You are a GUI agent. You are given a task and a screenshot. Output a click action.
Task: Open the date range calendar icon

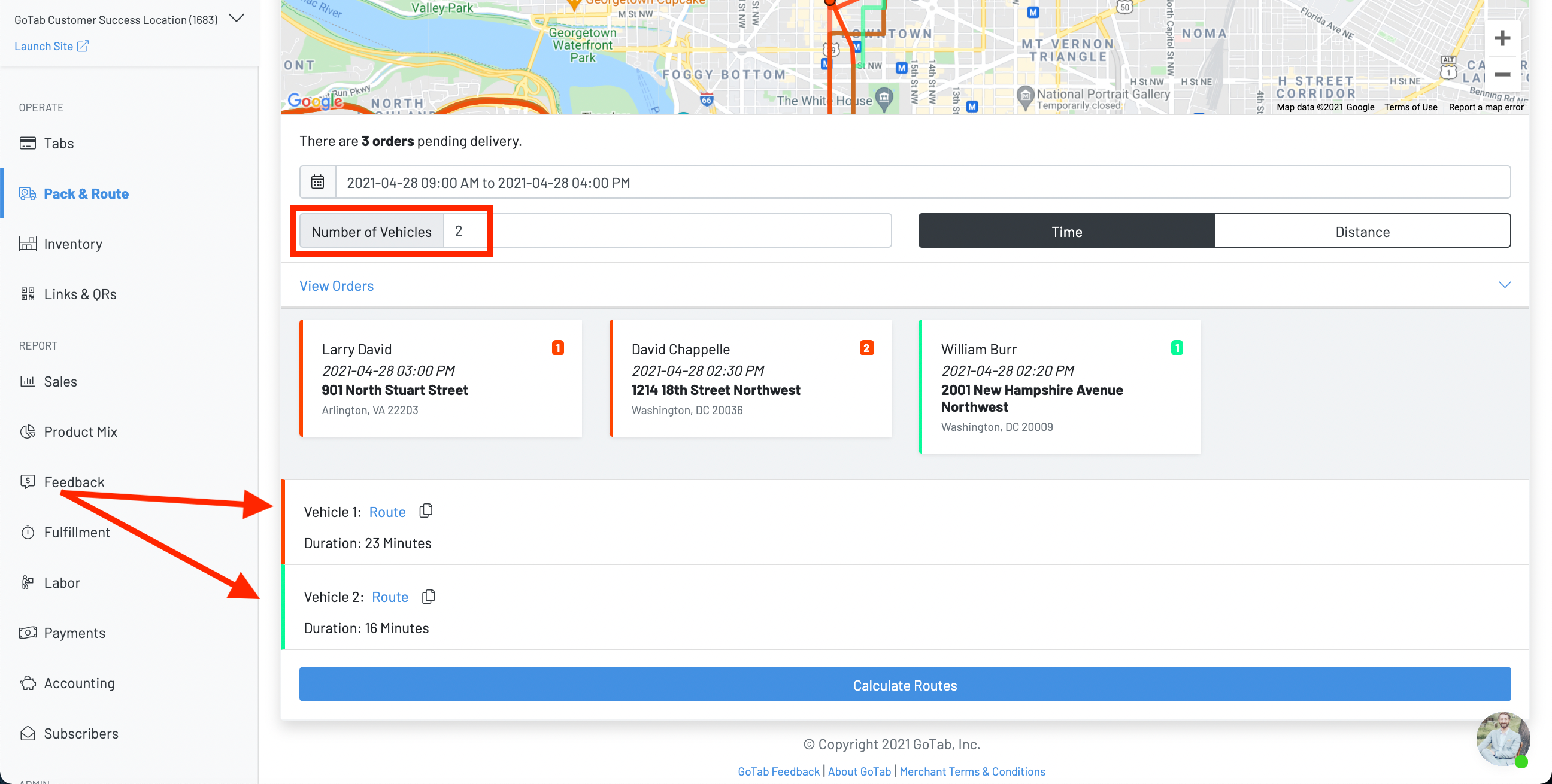[x=317, y=182]
